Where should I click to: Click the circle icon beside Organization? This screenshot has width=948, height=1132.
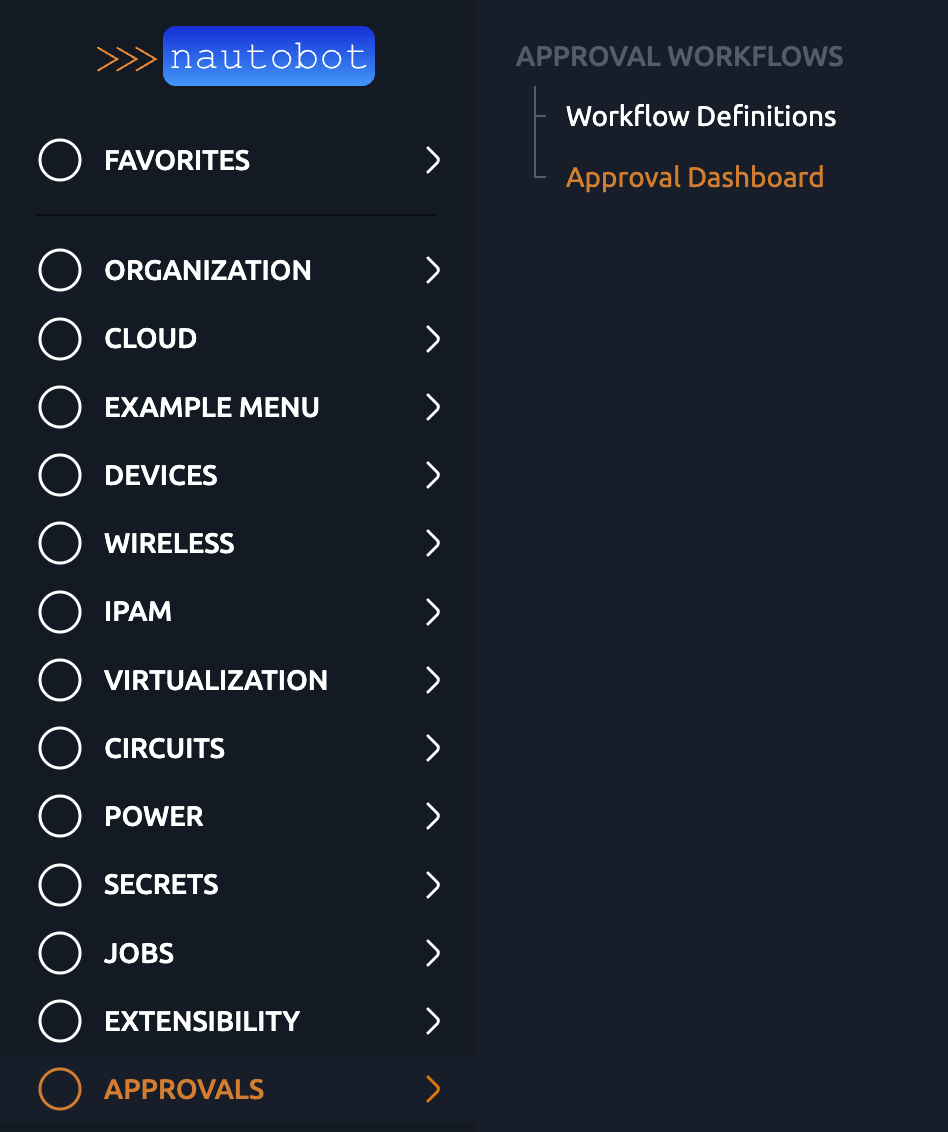point(60,270)
